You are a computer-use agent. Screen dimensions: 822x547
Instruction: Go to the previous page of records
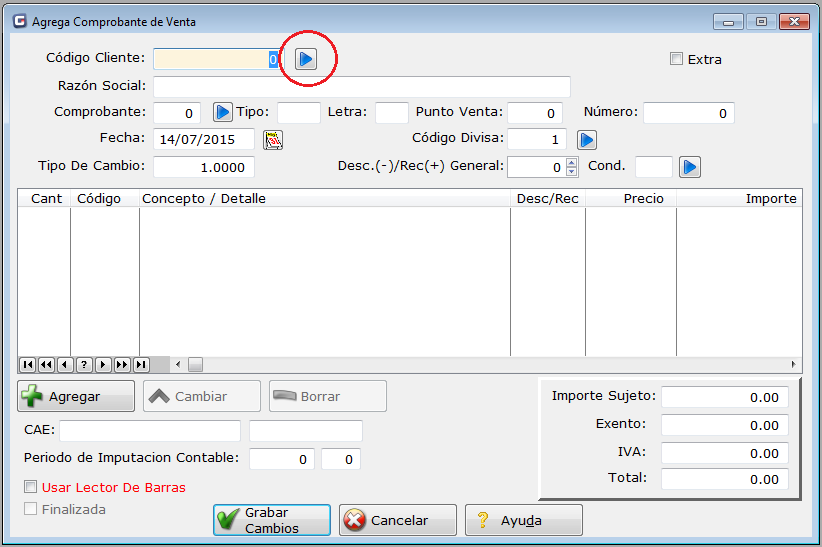[x=45, y=365]
